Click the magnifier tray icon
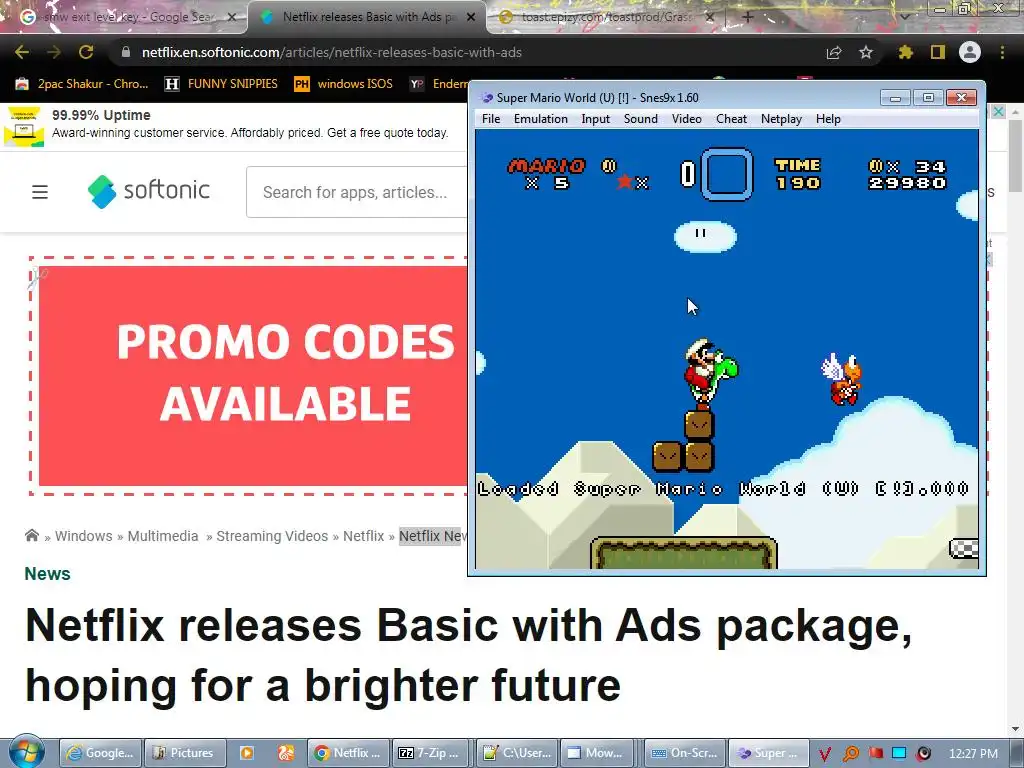The height and width of the screenshot is (768, 1024). click(851, 754)
